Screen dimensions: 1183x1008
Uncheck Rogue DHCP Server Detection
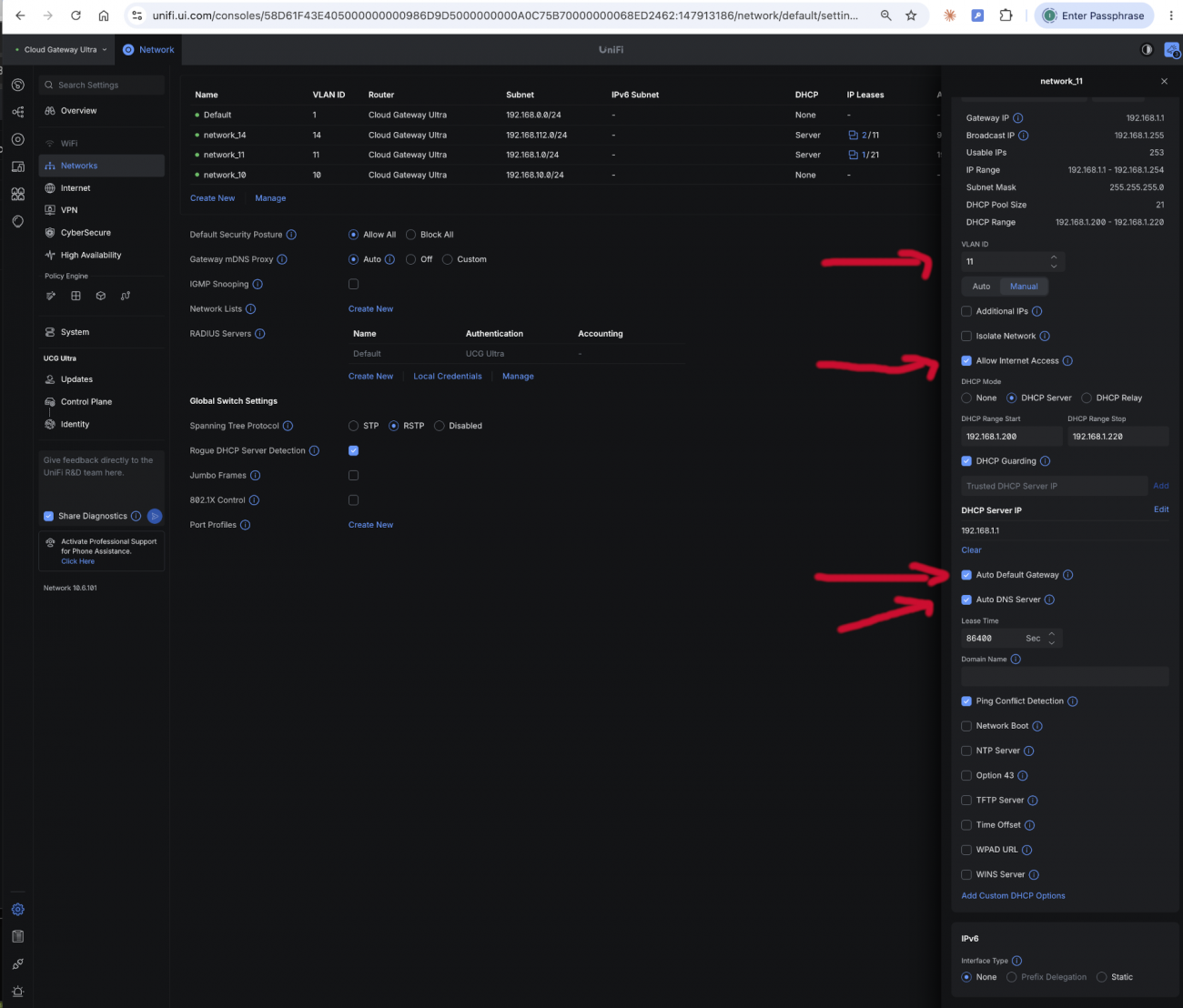point(353,450)
